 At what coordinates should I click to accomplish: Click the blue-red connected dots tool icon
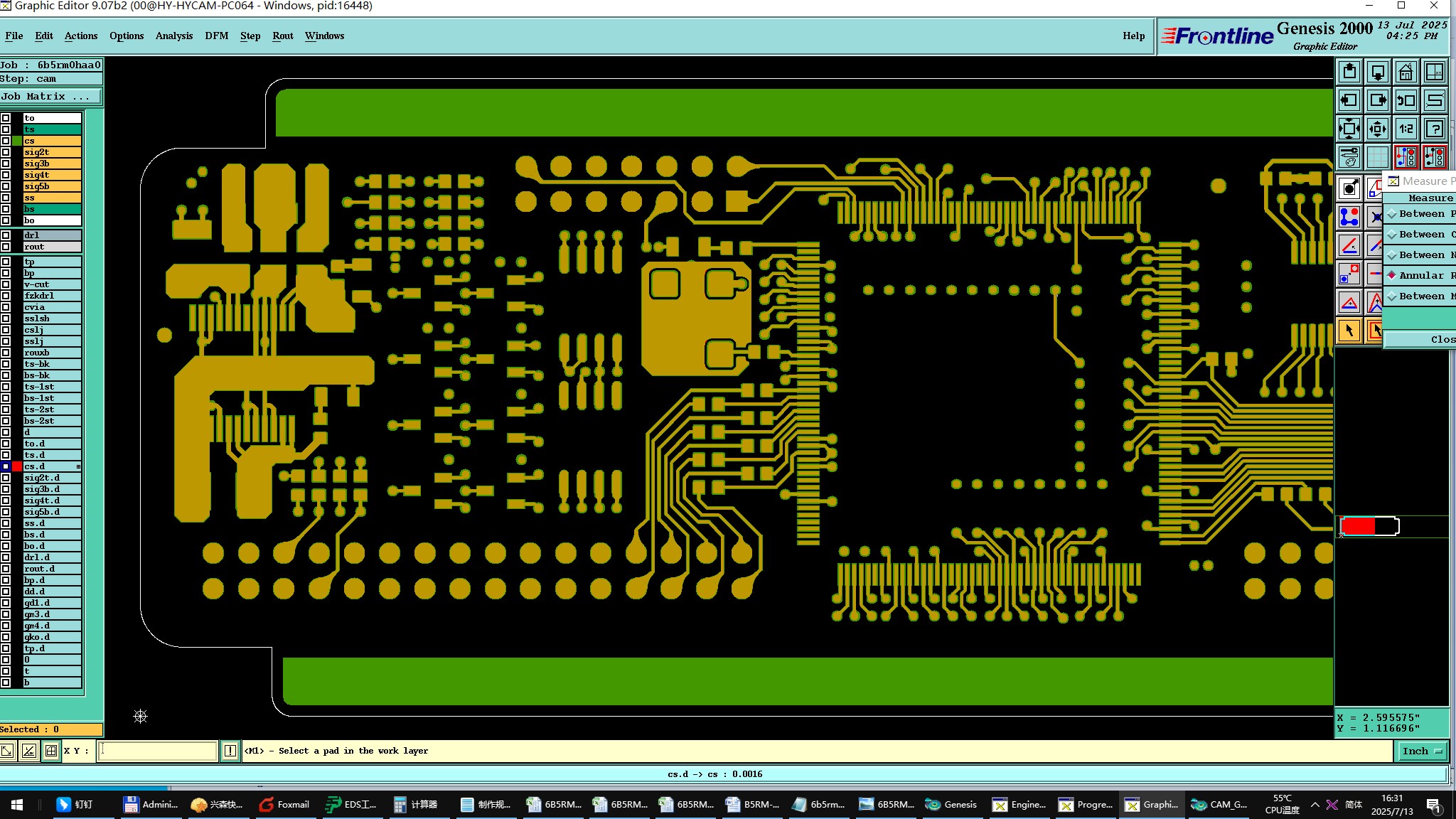(1349, 216)
